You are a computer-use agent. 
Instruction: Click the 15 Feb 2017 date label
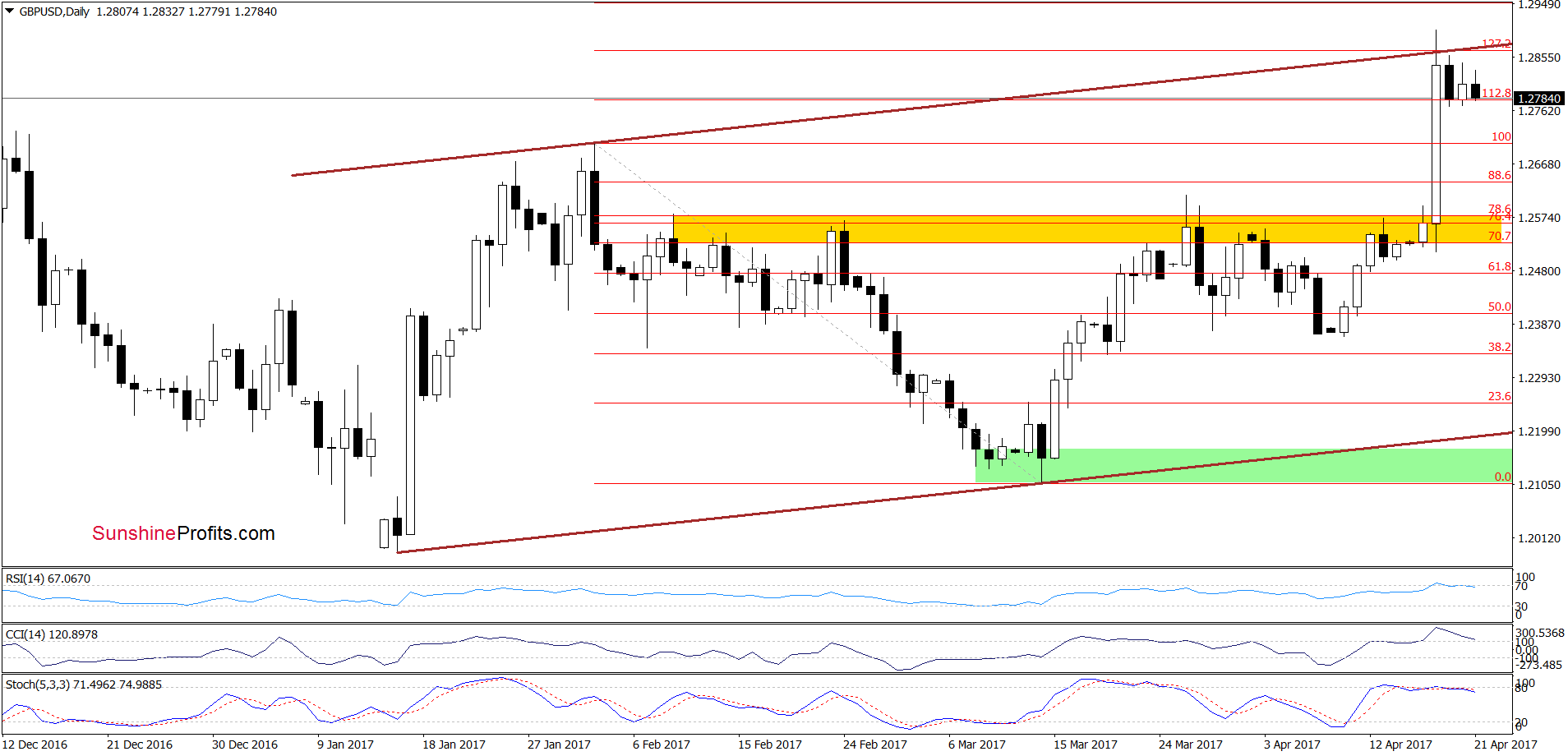pyautogui.click(x=770, y=745)
